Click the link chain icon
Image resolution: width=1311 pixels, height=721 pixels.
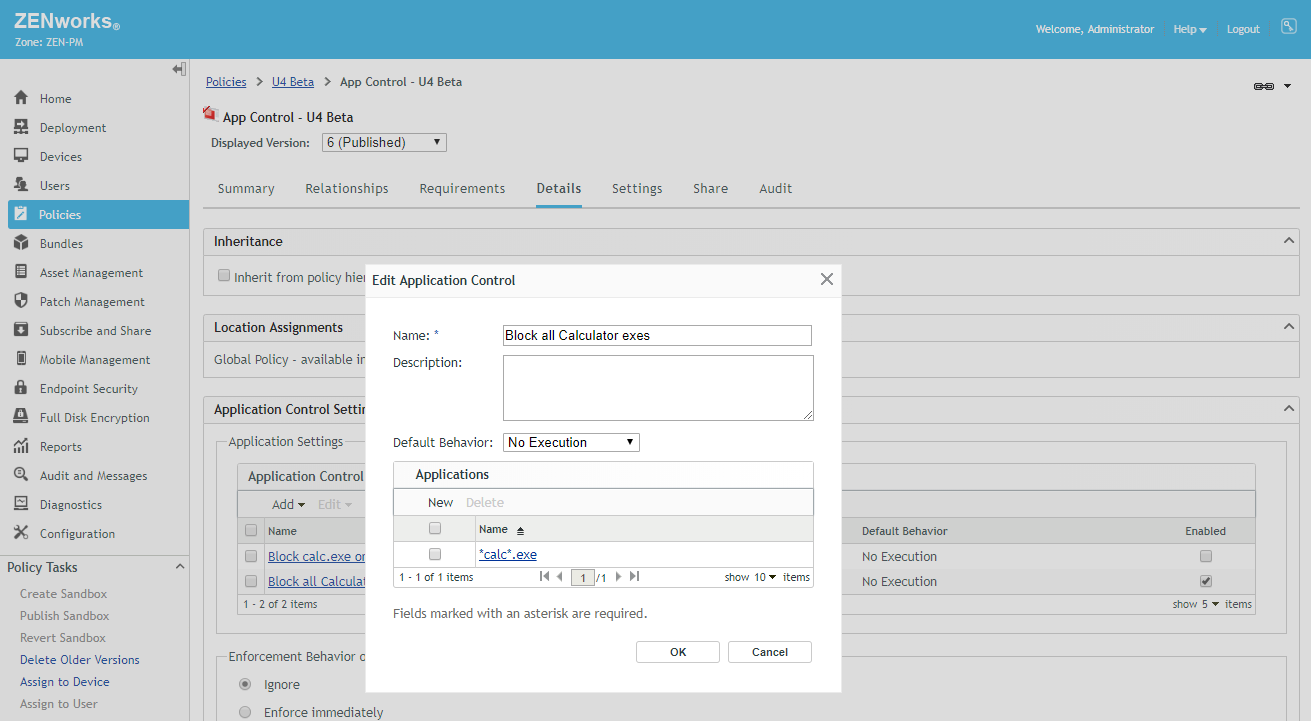click(x=1264, y=87)
